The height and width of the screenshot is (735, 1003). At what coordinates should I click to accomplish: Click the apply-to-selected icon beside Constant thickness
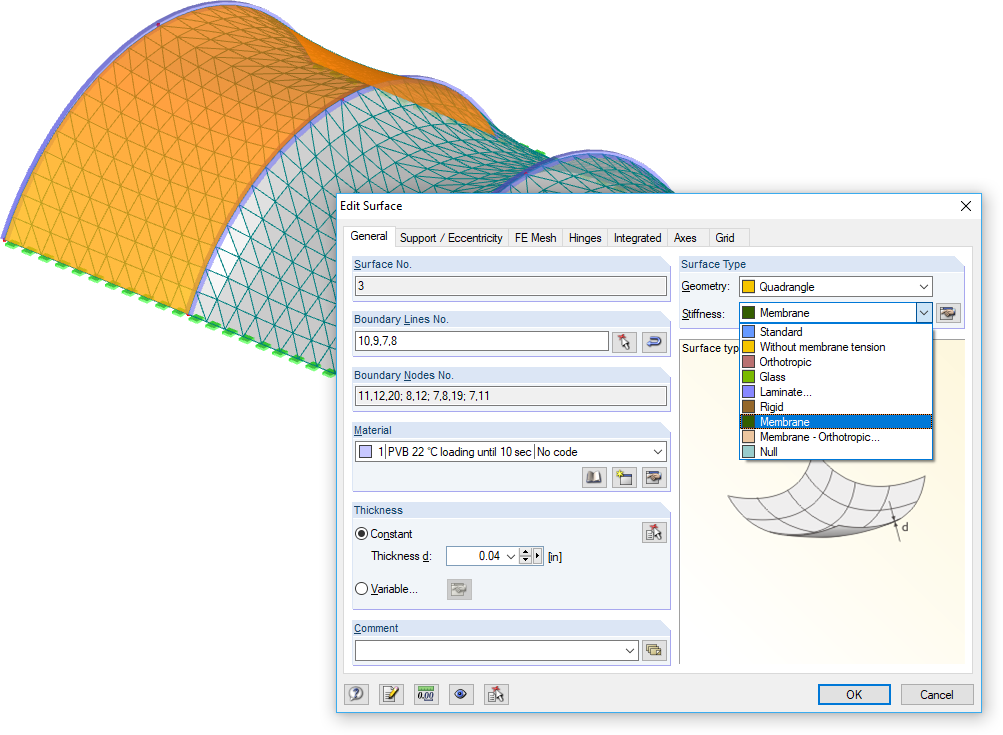pos(655,532)
